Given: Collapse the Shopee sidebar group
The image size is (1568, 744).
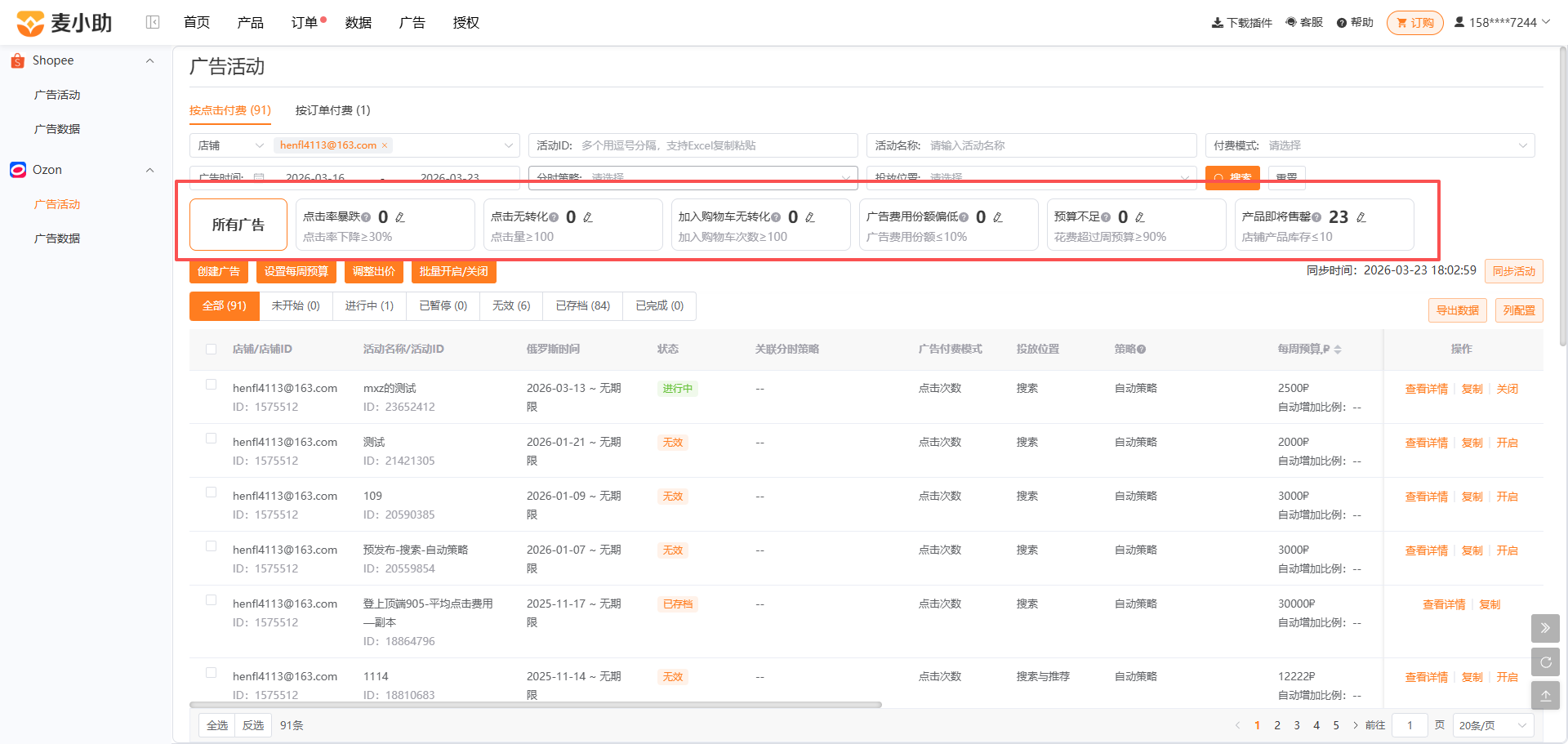Looking at the screenshot, I should [x=149, y=60].
